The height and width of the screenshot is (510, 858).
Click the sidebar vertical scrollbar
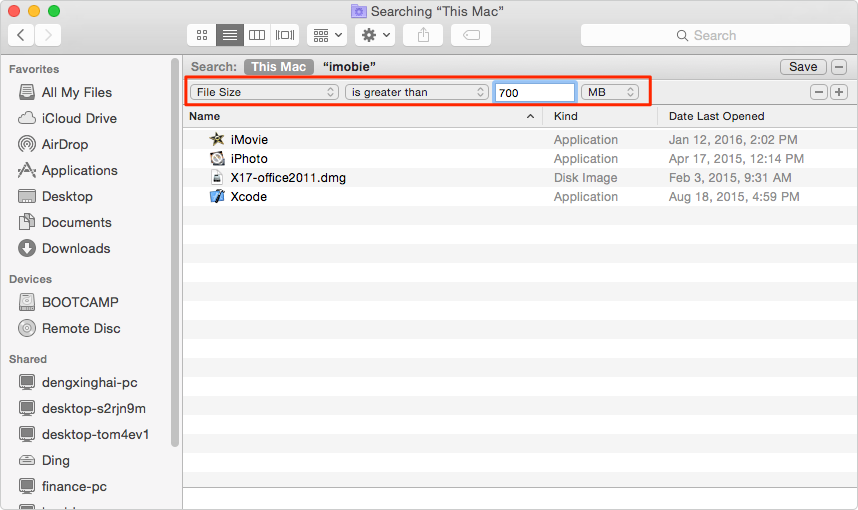(175, 253)
